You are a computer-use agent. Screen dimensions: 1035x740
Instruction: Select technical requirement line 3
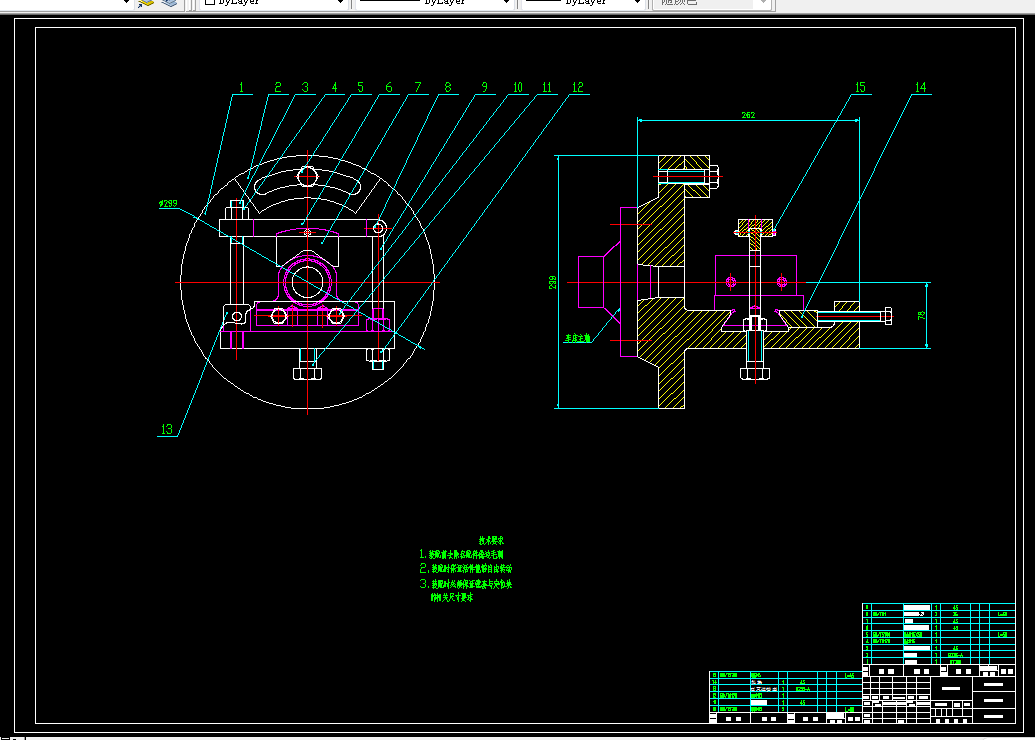(x=465, y=590)
